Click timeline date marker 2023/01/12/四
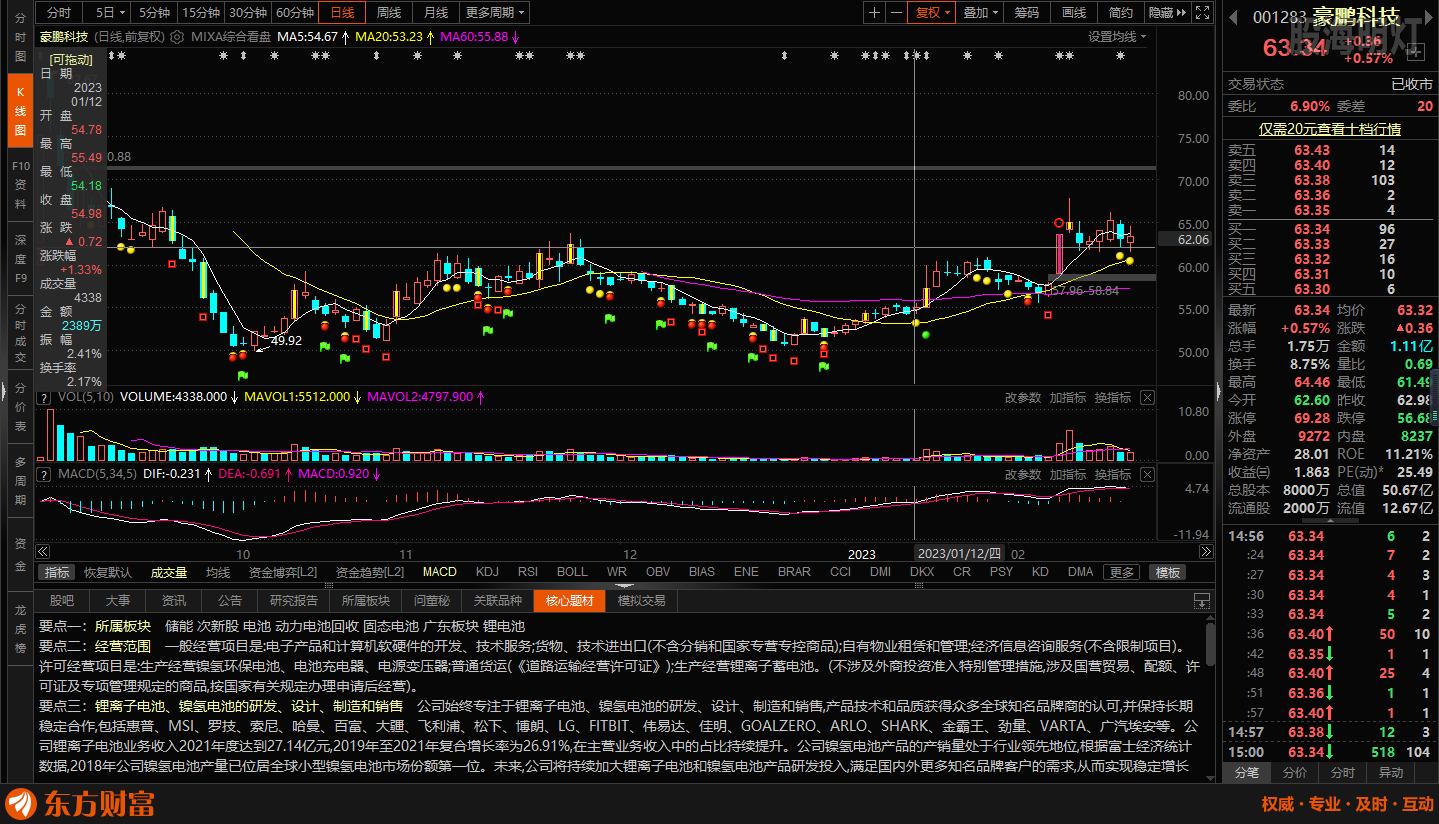Image resolution: width=1439 pixels, height=824 pixels. pos(959,554)
